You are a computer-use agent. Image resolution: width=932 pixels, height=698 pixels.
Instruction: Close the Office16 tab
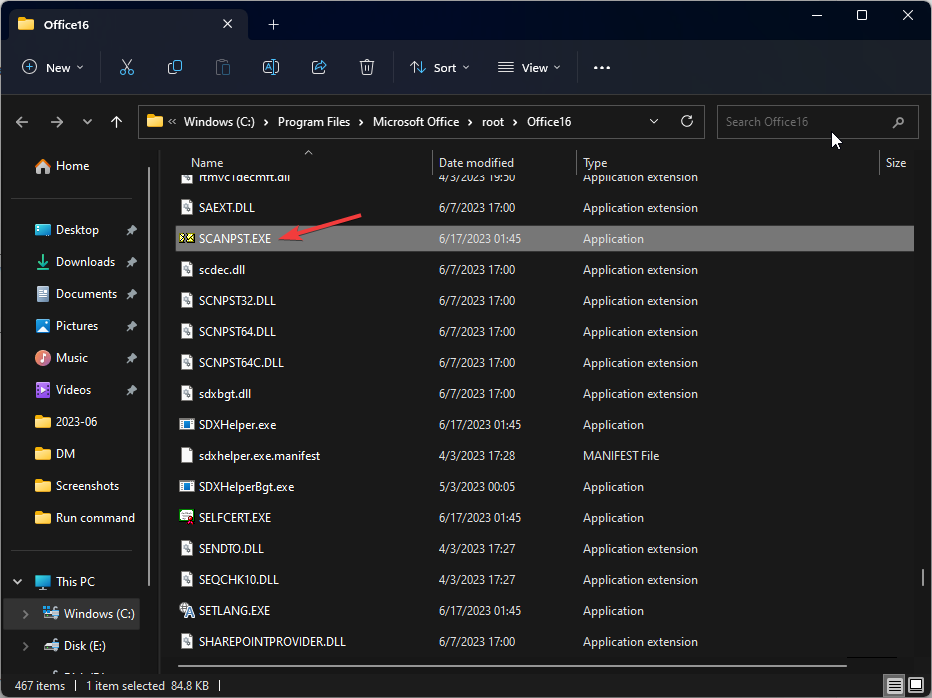pos(228,24)
